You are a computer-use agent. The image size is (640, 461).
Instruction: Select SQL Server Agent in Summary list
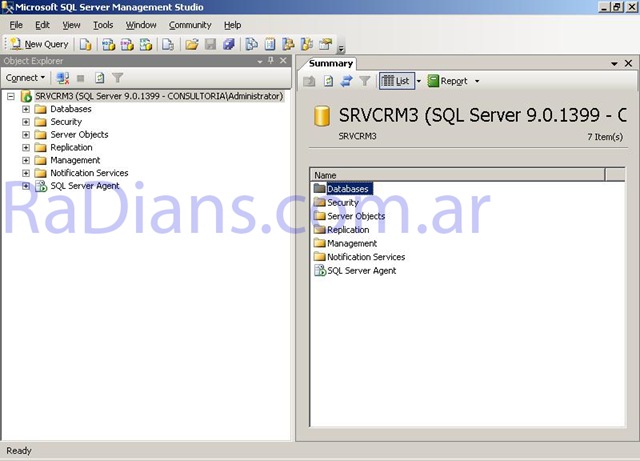(x=361, y=270)
